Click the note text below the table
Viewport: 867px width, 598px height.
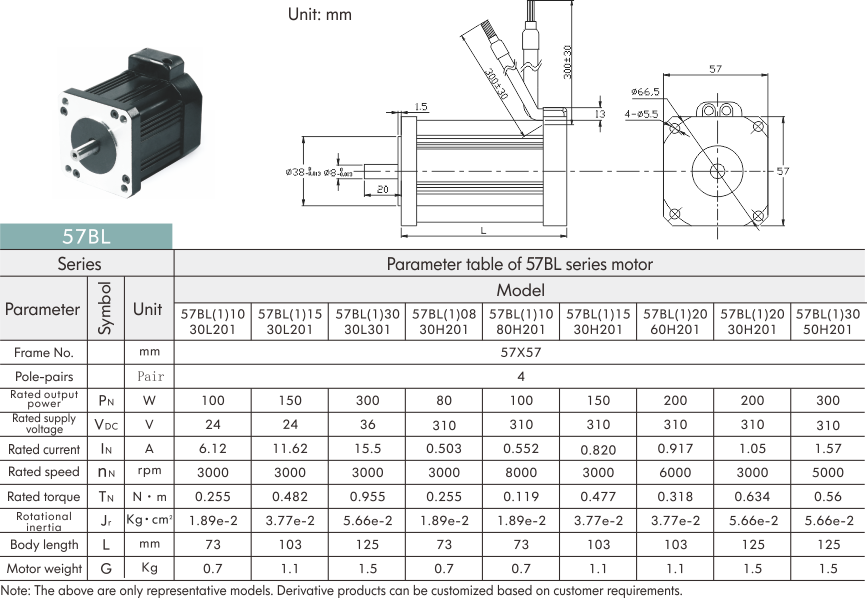click(340, 590)
